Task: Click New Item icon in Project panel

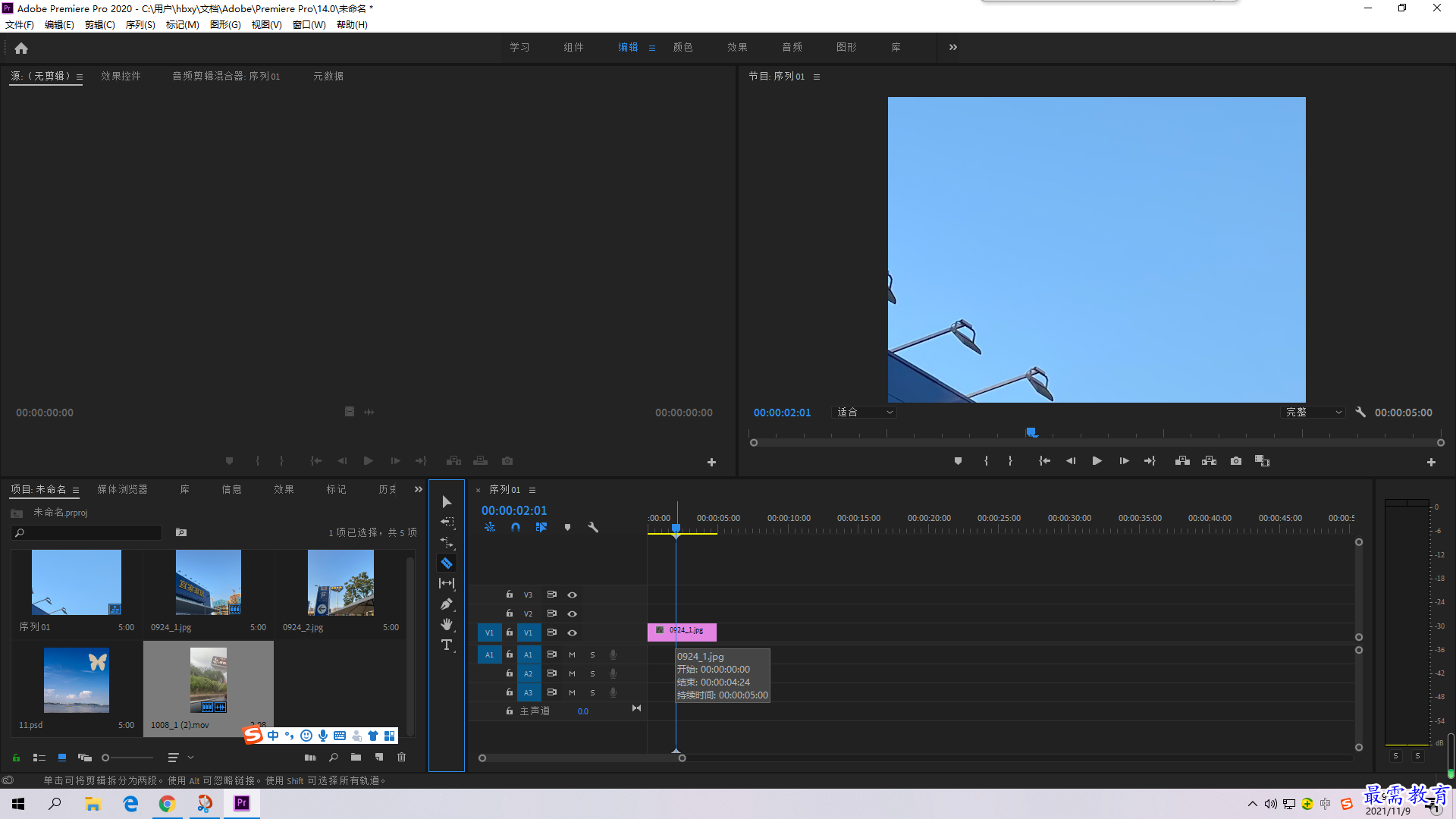Action: pyautogui.click(x=379, y=757)
